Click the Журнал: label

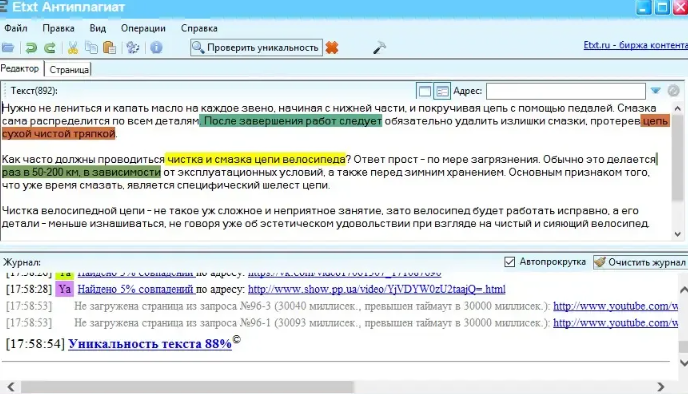(x=22, y=262)
